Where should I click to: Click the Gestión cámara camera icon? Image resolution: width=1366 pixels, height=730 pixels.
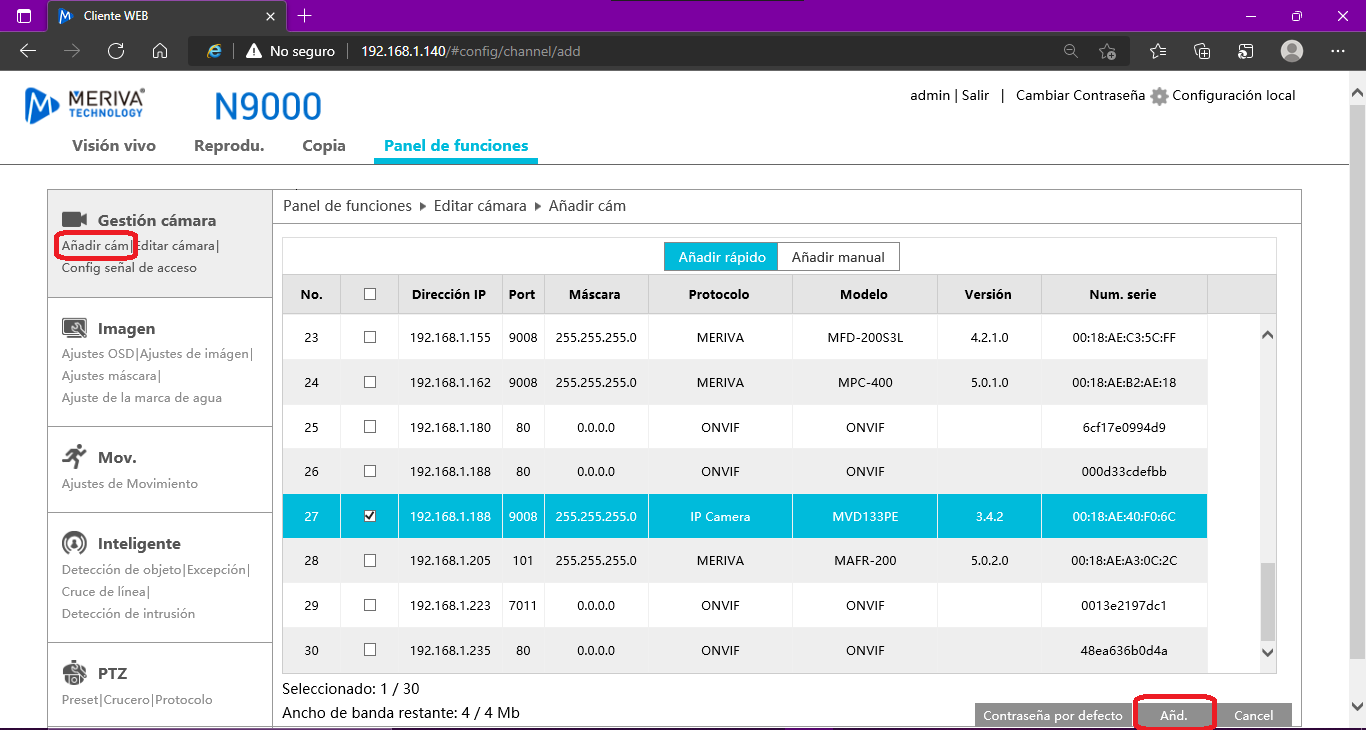(75, 220)
